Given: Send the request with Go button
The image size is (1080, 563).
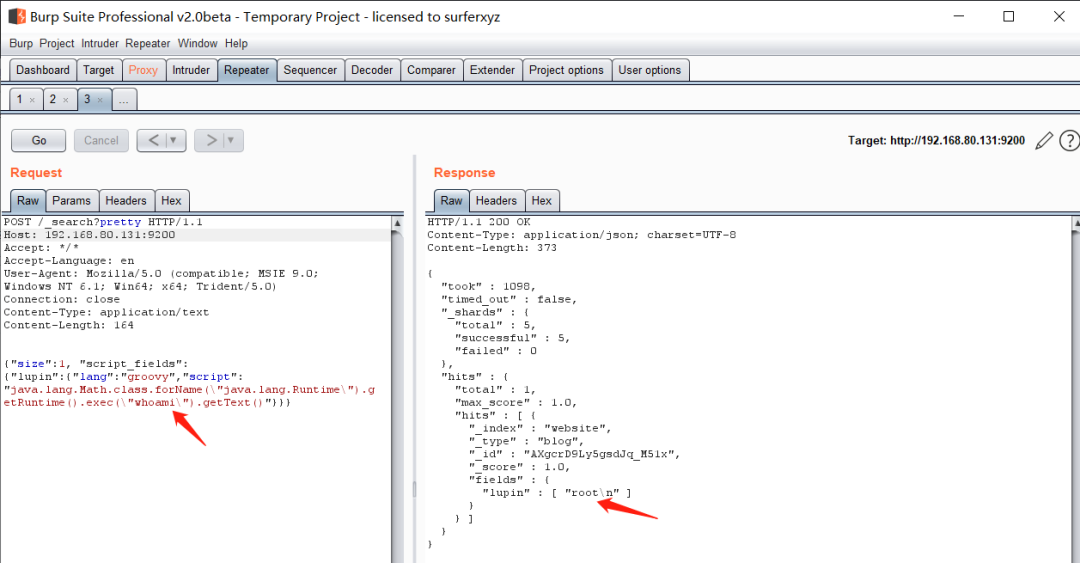Looking at the screenshot, I should pyautogui.click(x=39, y=141).
